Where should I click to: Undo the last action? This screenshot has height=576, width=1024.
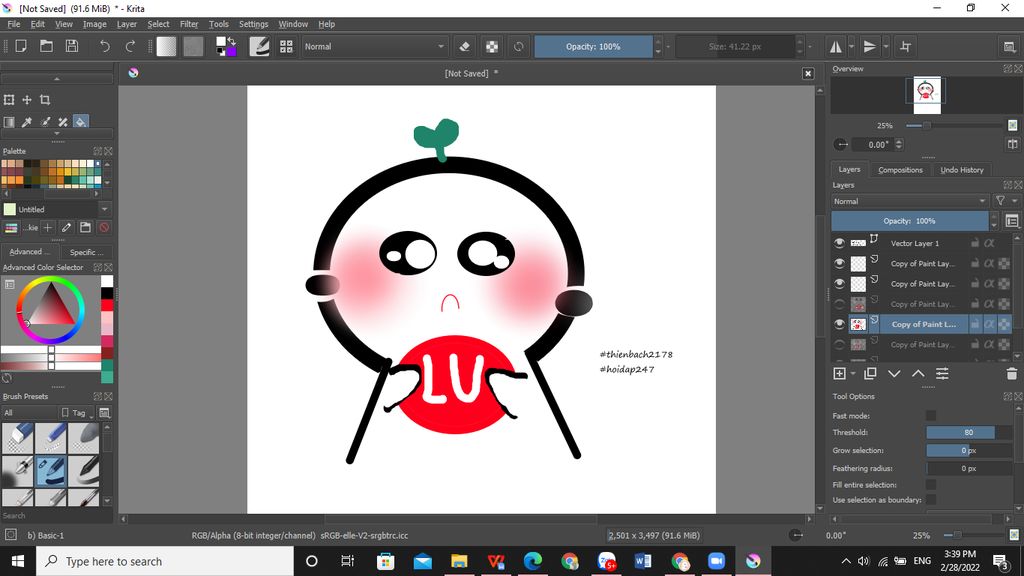(x=104, y=46)
